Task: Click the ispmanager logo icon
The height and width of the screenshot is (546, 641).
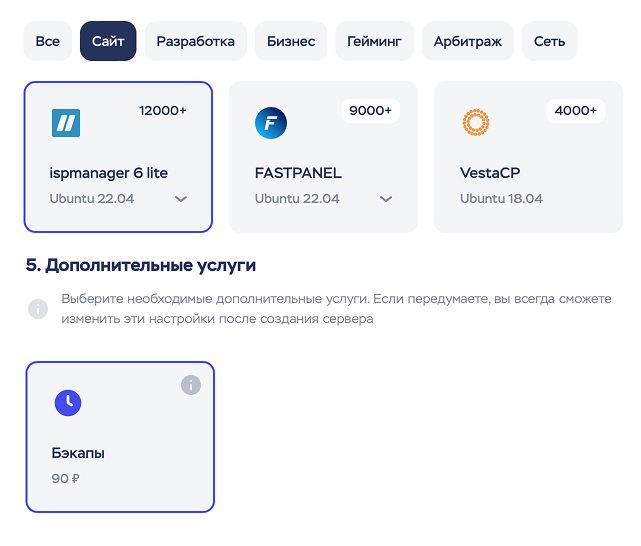Action: point(66,123)
